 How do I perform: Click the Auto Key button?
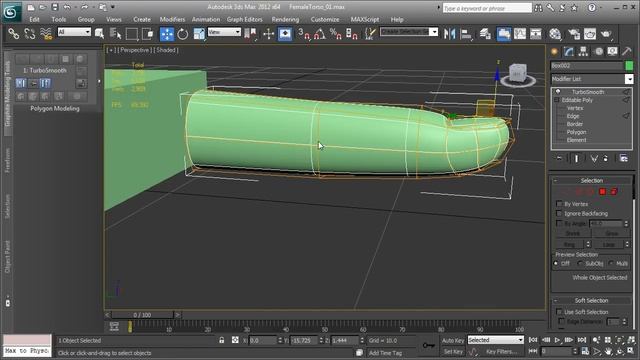[x=453, y=340]
